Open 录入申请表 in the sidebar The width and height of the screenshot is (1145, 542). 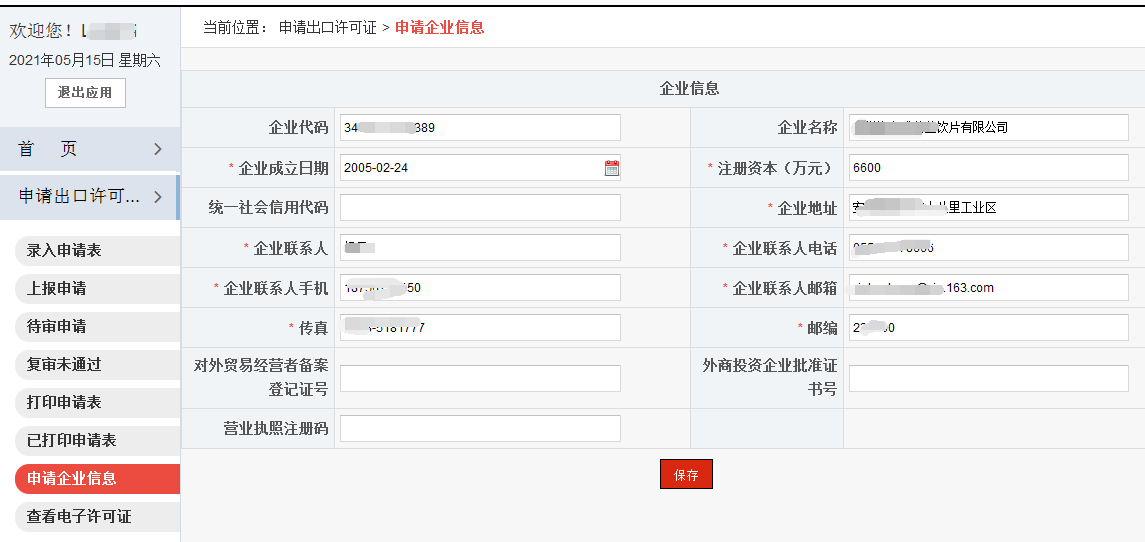[x=97, y=251]
